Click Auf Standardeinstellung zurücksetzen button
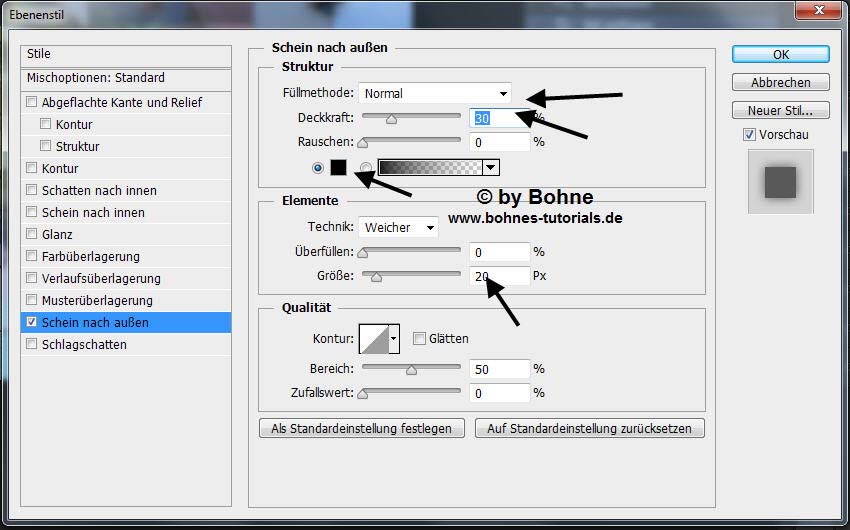The image size is (850, 530). click(590, 428)
